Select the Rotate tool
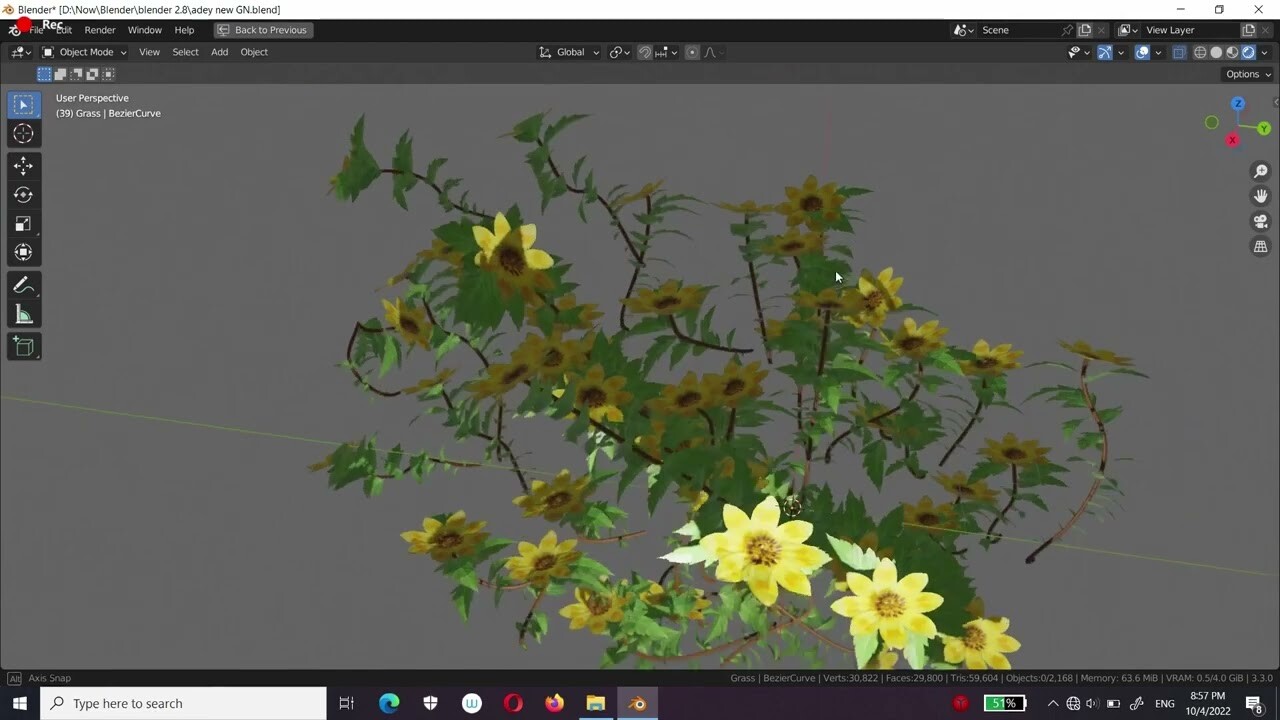 coord(23,195)
